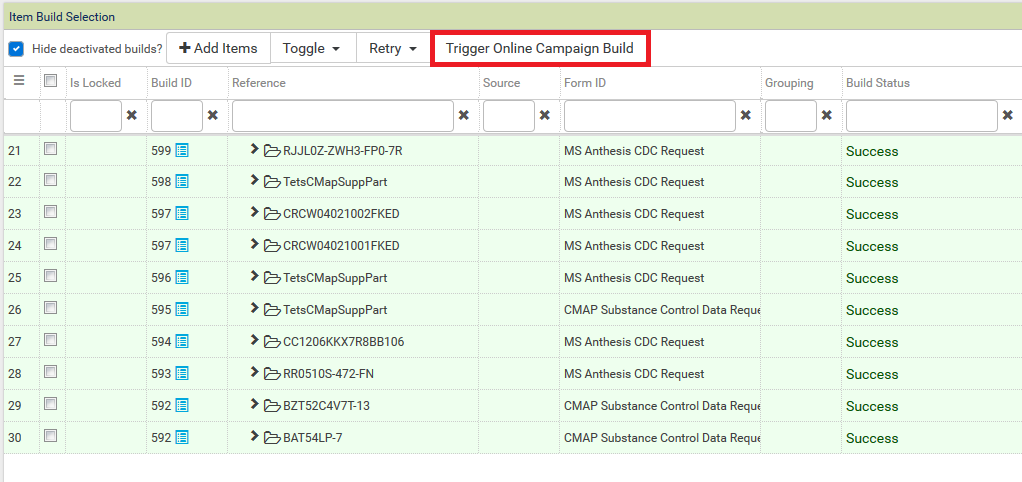Viewport: 1022px width, 482px height.
Task: Open build details icon for Build ID 599
Action: [x=182, y=150]
